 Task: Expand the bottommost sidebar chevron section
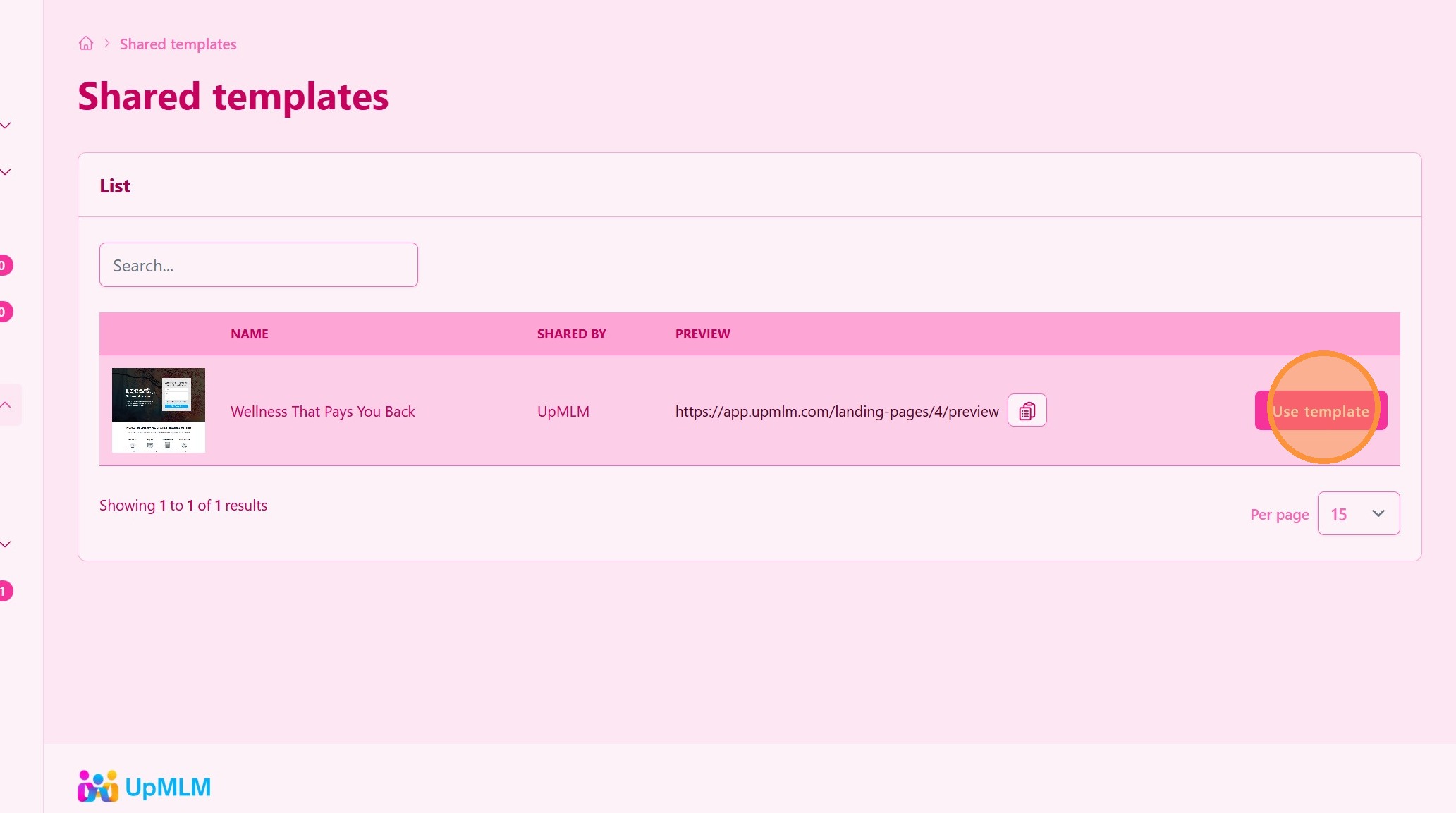[6, 544]
